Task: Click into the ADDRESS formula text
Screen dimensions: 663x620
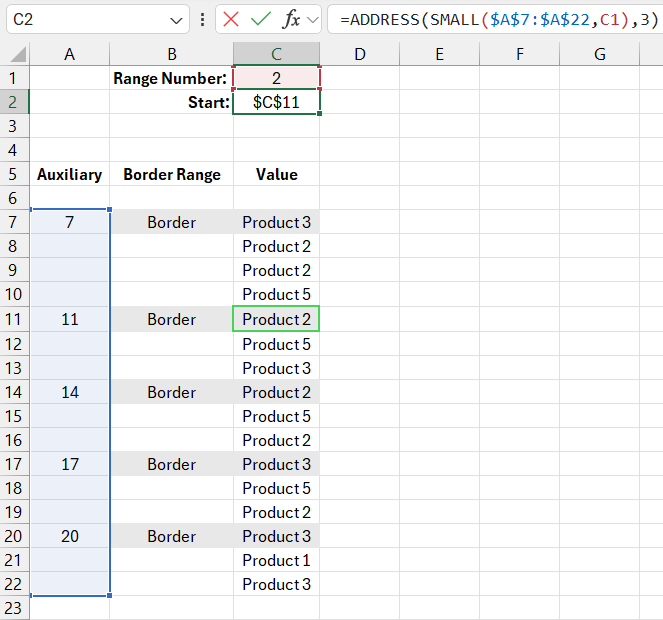Action: click(x=490, y=19)
